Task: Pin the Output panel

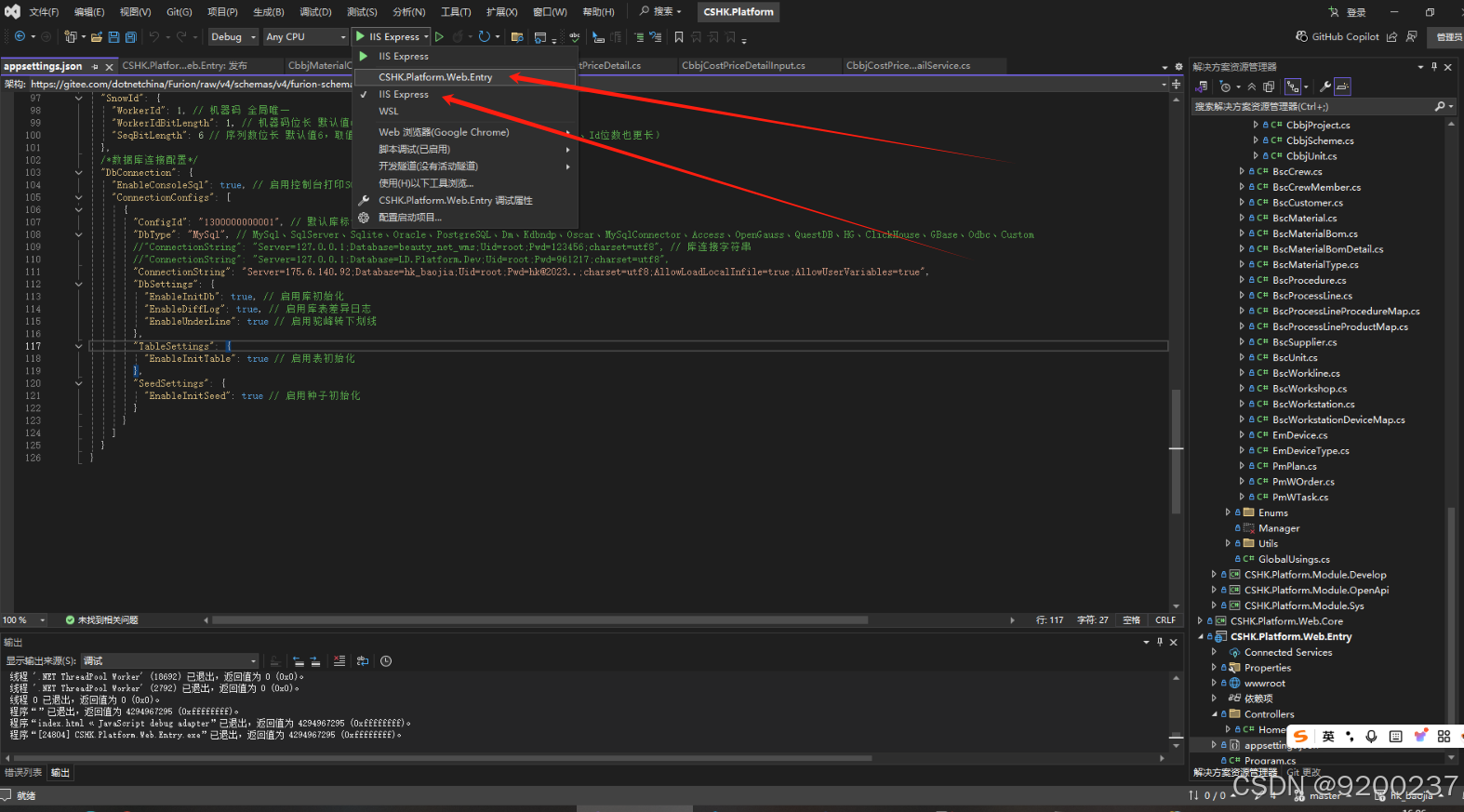Action: tap(1160, 642)
